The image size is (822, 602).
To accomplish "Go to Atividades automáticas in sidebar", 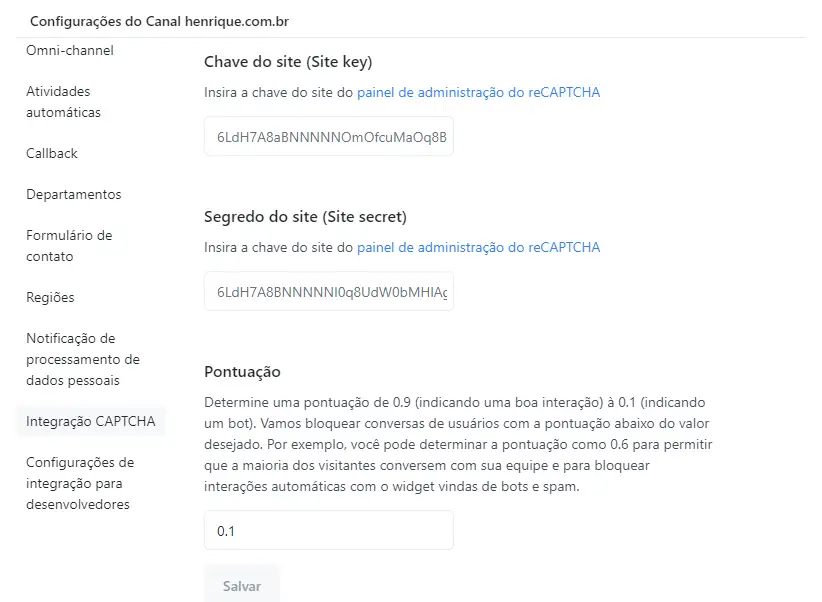I will coord(63,102).
